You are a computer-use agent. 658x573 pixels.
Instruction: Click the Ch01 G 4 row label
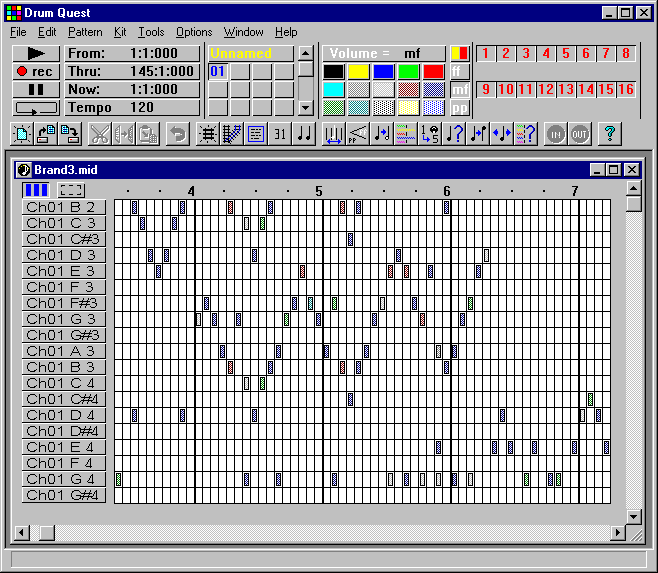click(60, 479)
